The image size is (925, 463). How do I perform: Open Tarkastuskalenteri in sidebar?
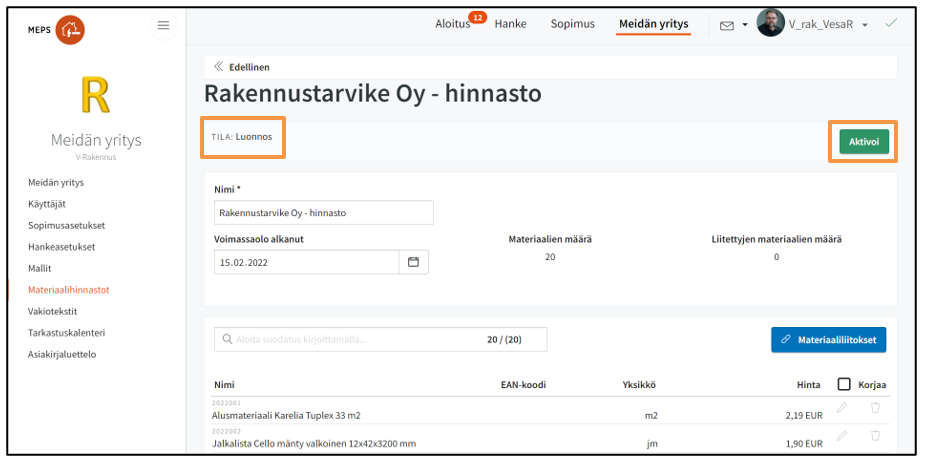pos(67,333)
